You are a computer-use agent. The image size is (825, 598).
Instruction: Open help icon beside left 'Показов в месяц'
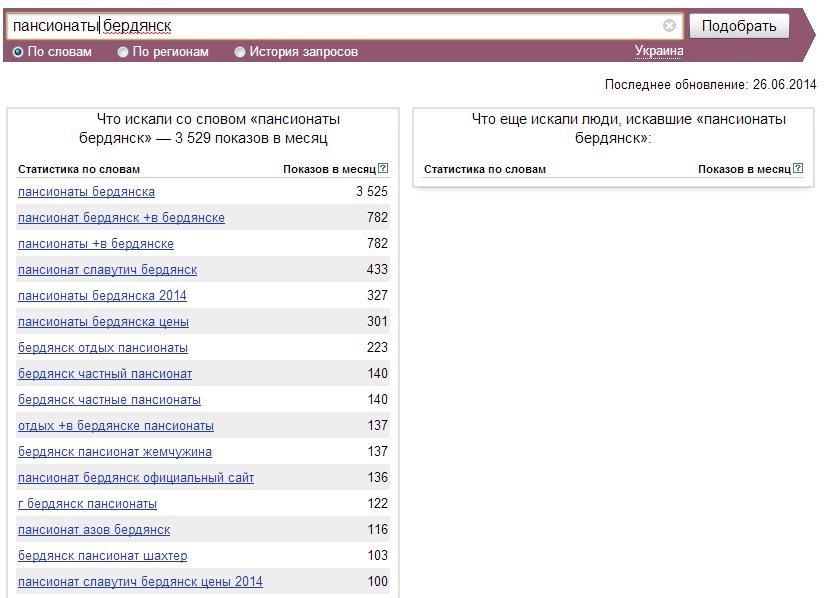click(x=383, y=168)
